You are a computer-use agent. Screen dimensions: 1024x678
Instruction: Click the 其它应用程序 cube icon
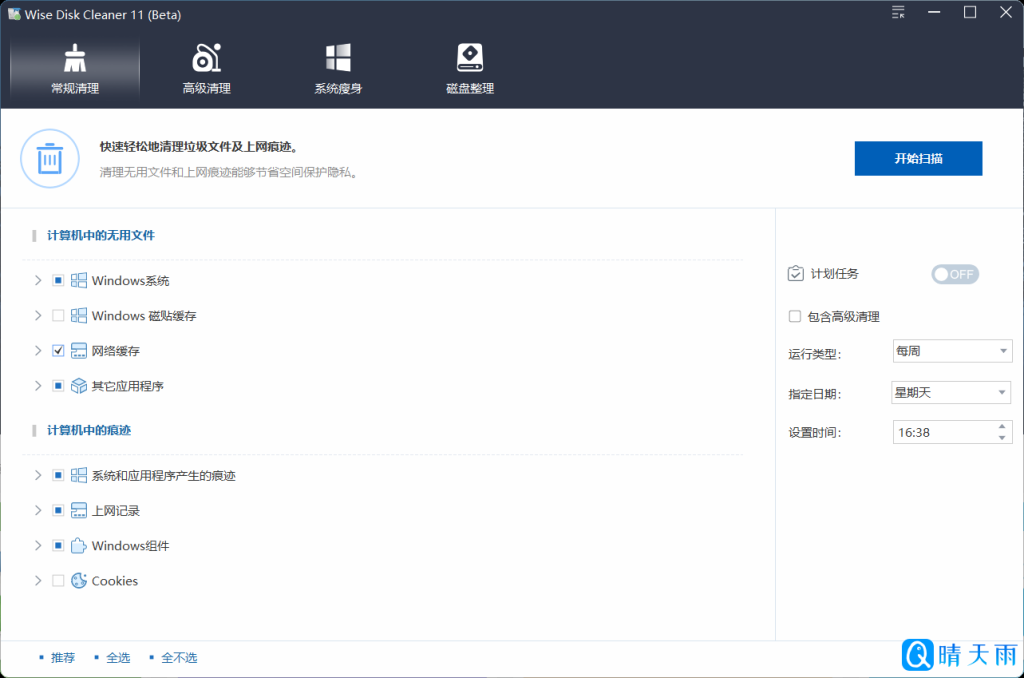pos(79,386)
